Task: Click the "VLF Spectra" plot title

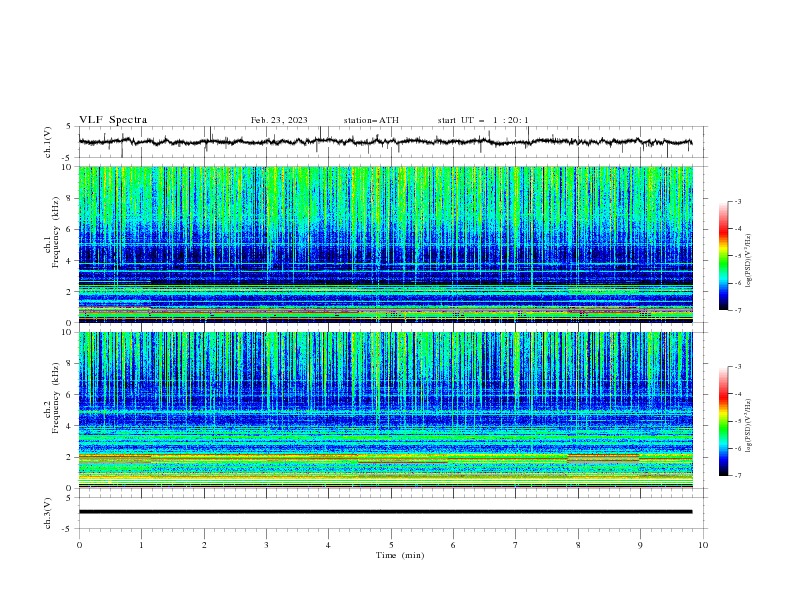Action: [113, 120]
